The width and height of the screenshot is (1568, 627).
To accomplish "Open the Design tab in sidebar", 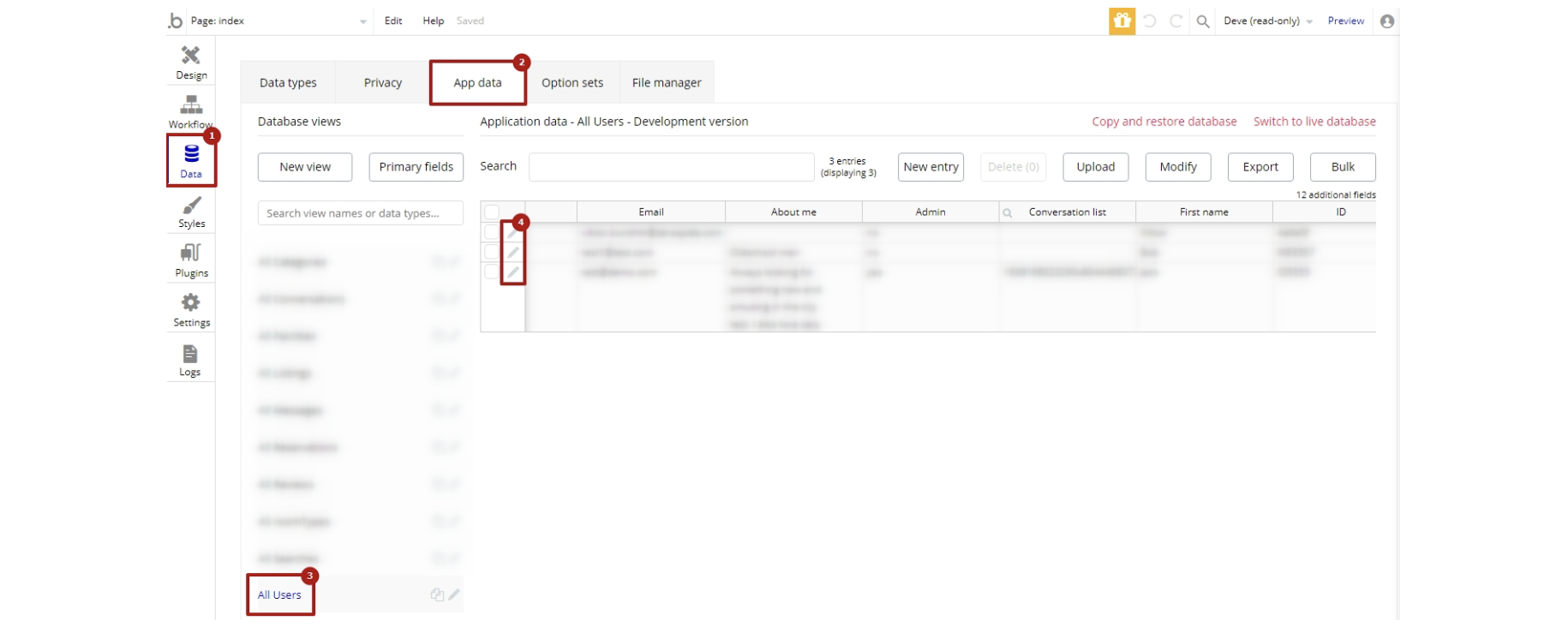I will [191, 63].
